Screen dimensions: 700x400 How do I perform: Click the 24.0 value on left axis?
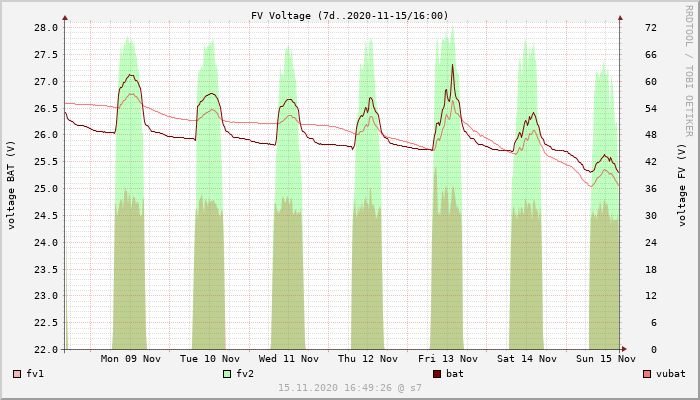[x=46, y=243]
